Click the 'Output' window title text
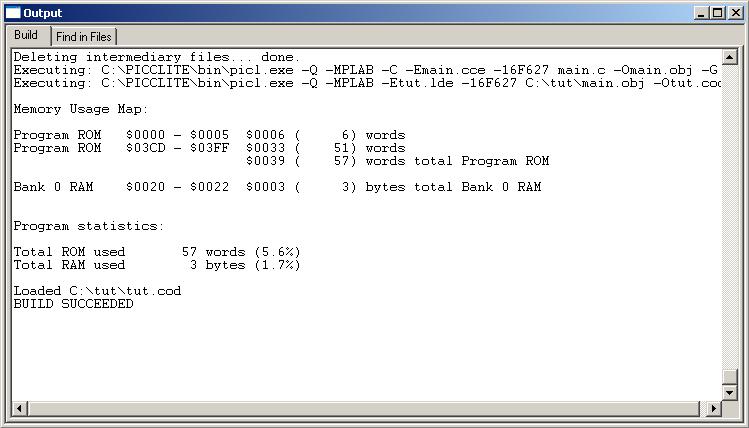Screen dimensions: 749x428 point(43,13)
